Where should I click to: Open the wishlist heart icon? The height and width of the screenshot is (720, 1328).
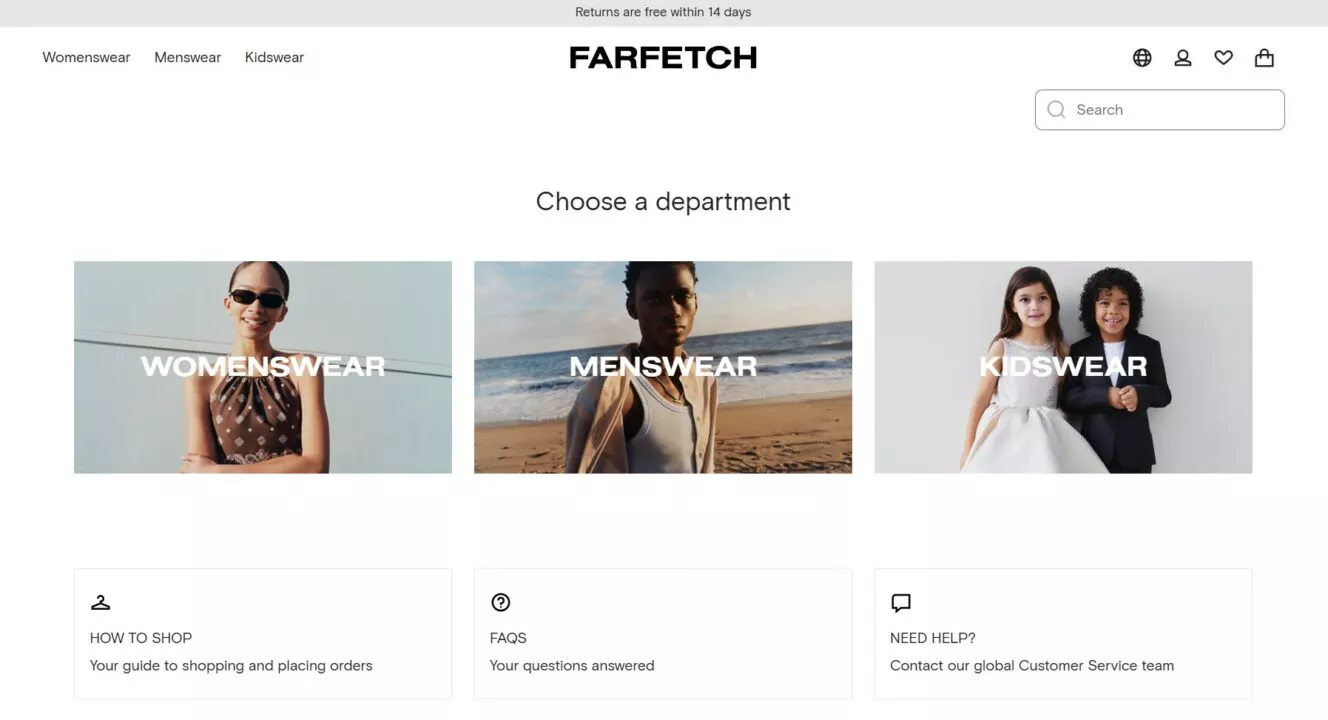coord(1223,58)
